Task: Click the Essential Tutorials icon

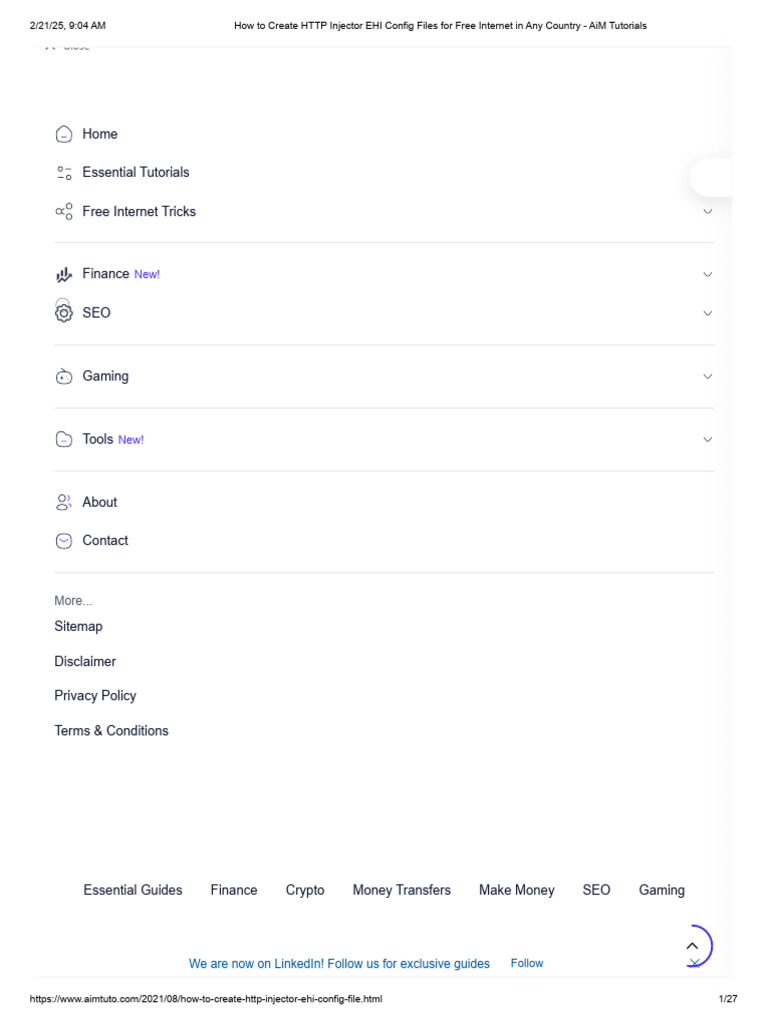Action: coord(64,173)
